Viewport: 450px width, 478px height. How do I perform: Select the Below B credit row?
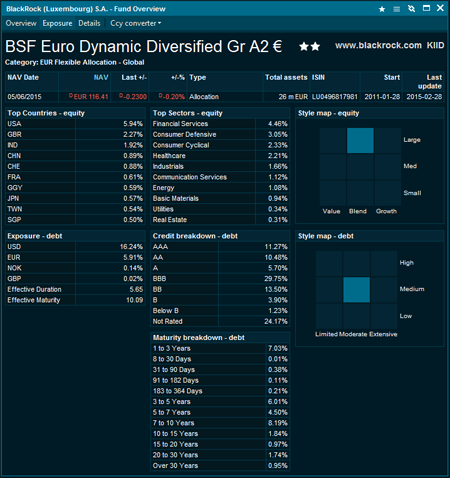pyautogui.click(x=220, y=311)
